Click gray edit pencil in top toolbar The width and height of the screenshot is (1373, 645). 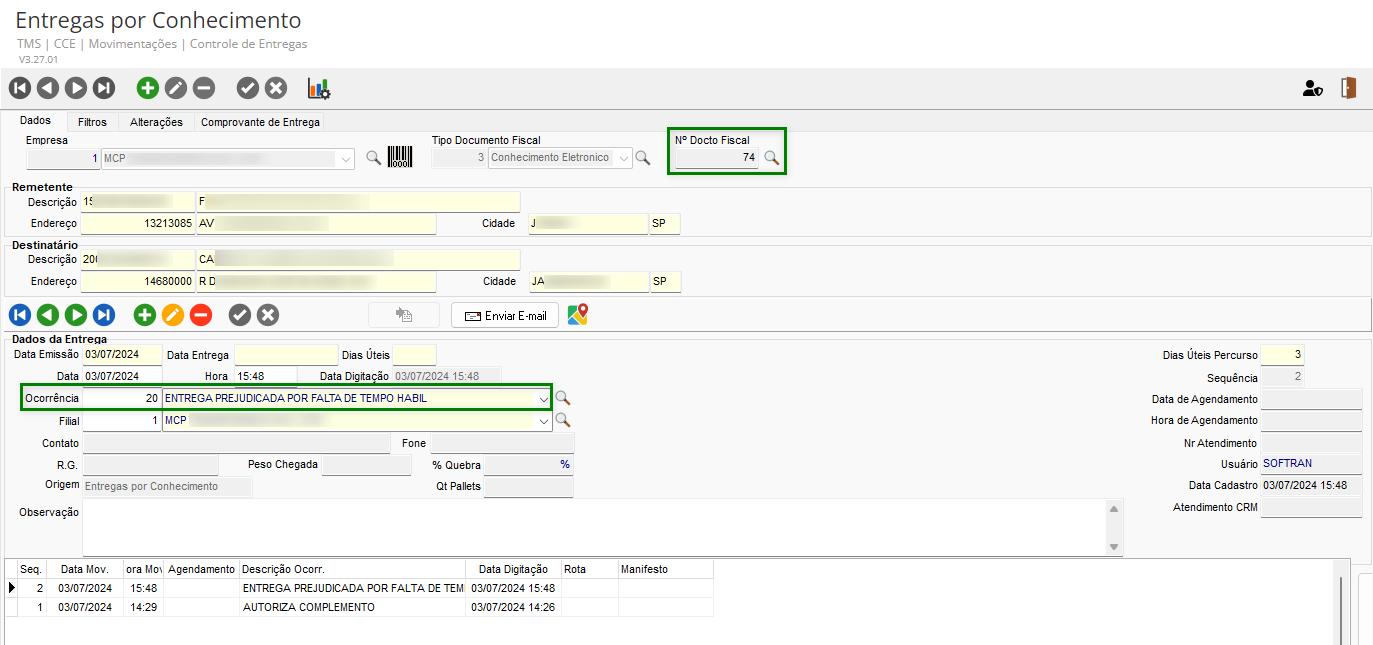tap(176, 88)
